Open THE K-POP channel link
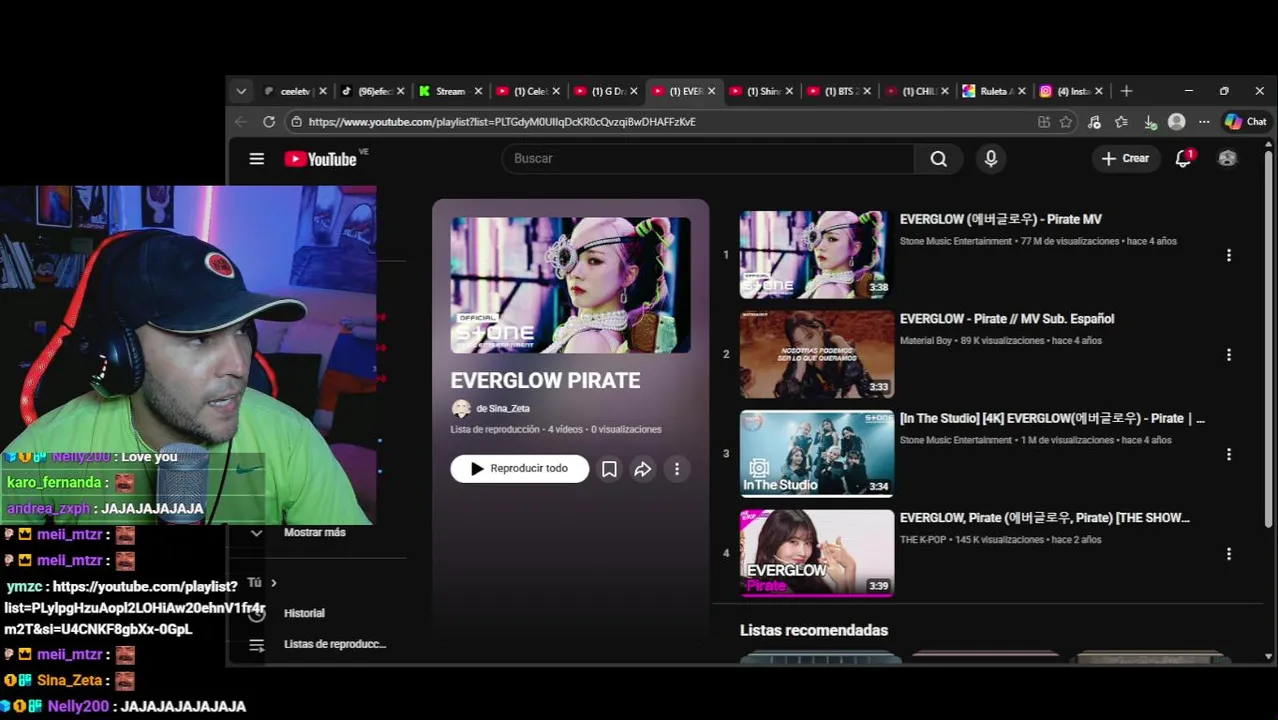The image size is (1278, 720). (x=925, y=540)
